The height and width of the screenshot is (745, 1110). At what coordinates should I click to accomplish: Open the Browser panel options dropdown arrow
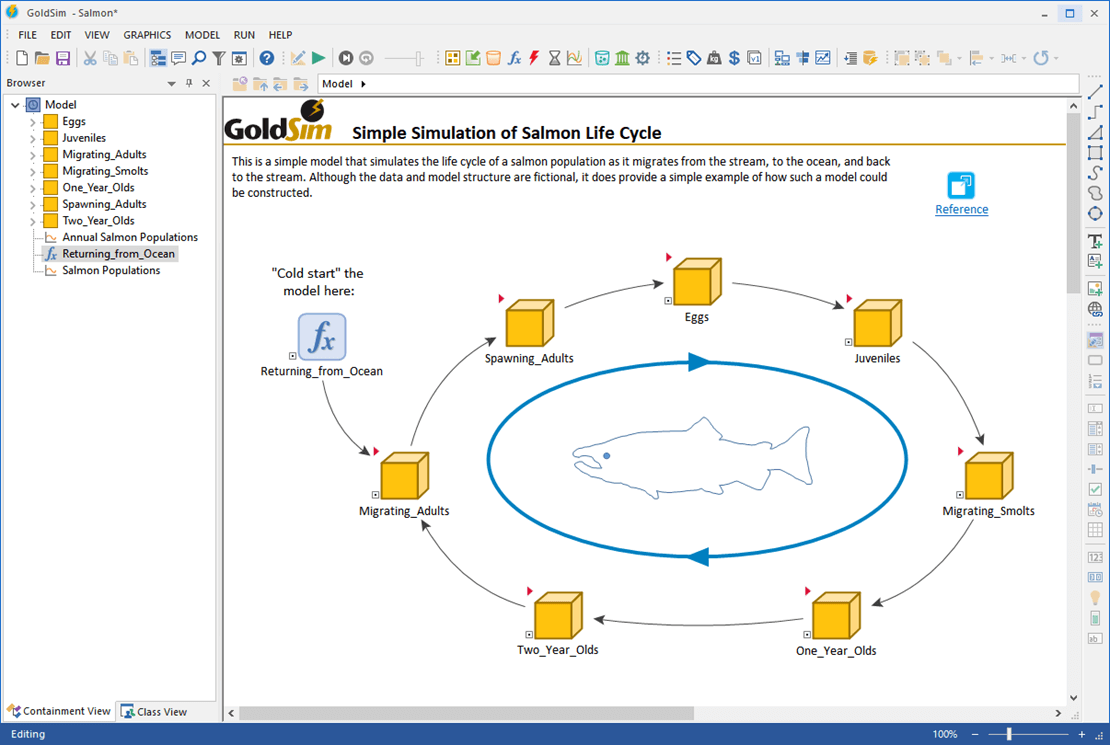[x=171, y=84]
